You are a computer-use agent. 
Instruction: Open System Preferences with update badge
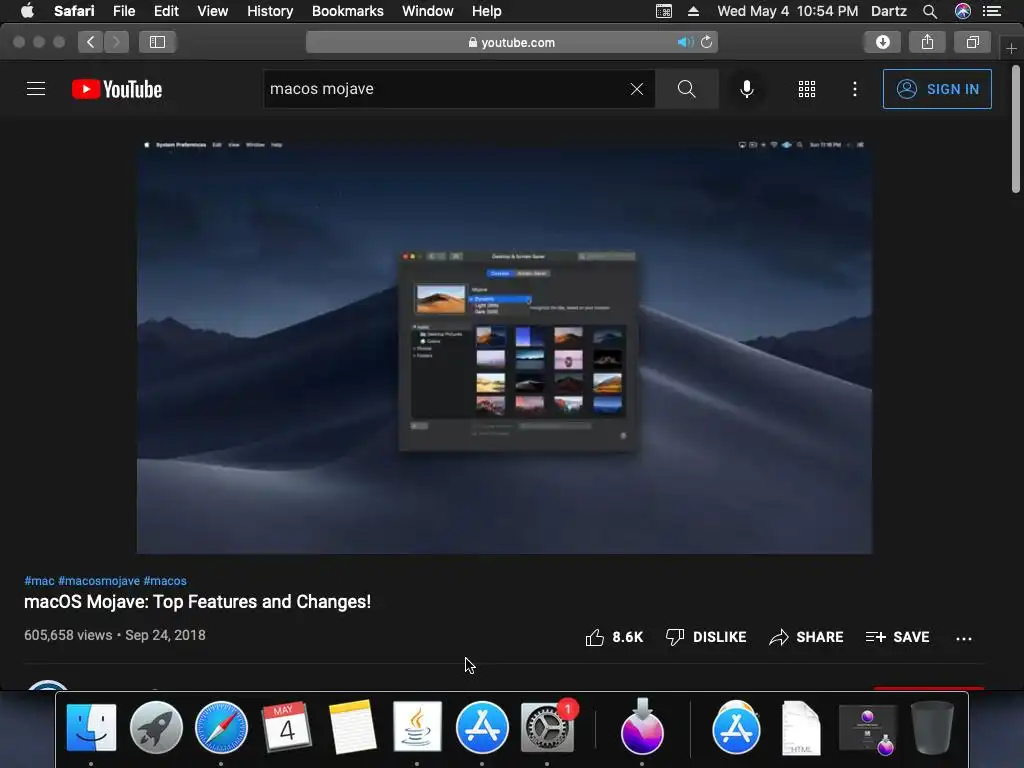[x=548, y=728]
